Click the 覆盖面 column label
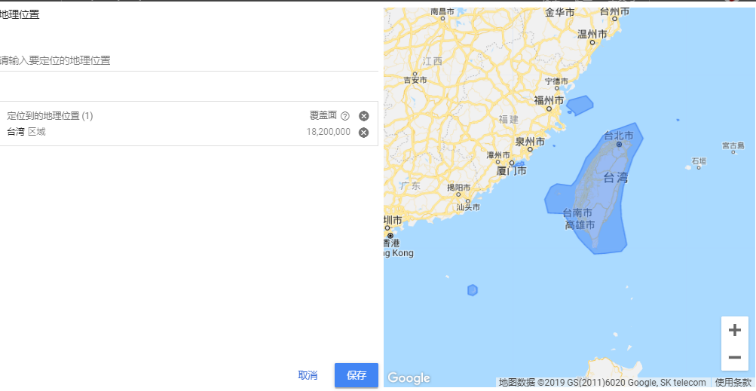 point(323,116)
